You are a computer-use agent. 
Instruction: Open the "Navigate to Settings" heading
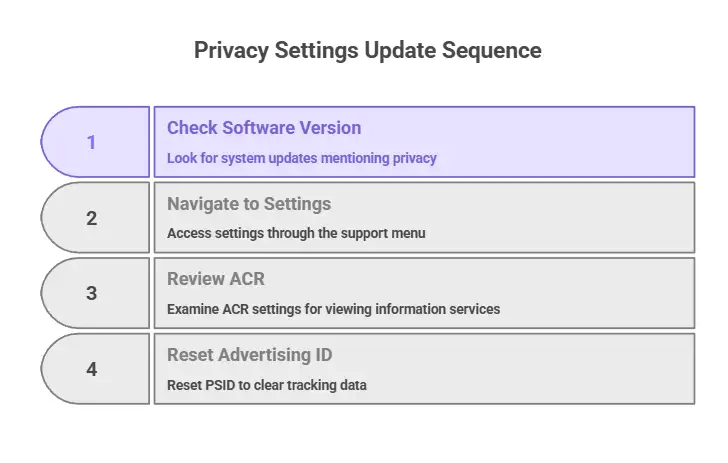pos(249,204)
